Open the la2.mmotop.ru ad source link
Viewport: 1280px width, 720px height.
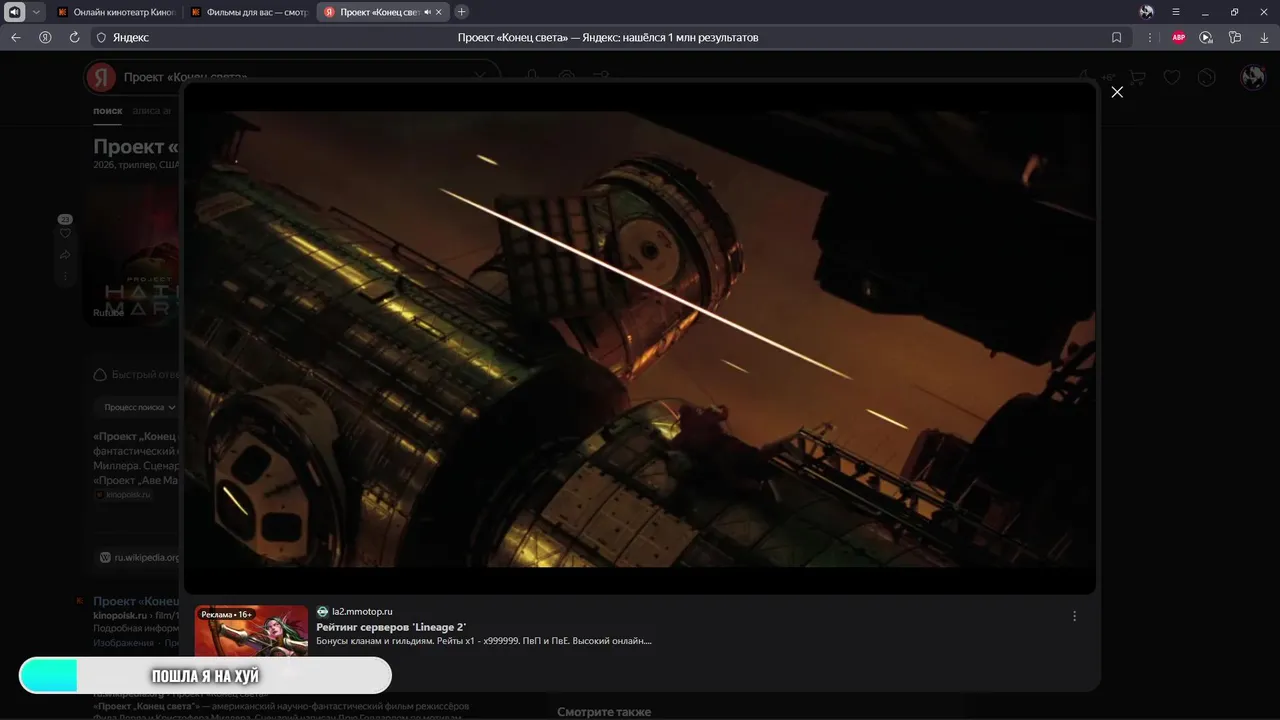362,611
